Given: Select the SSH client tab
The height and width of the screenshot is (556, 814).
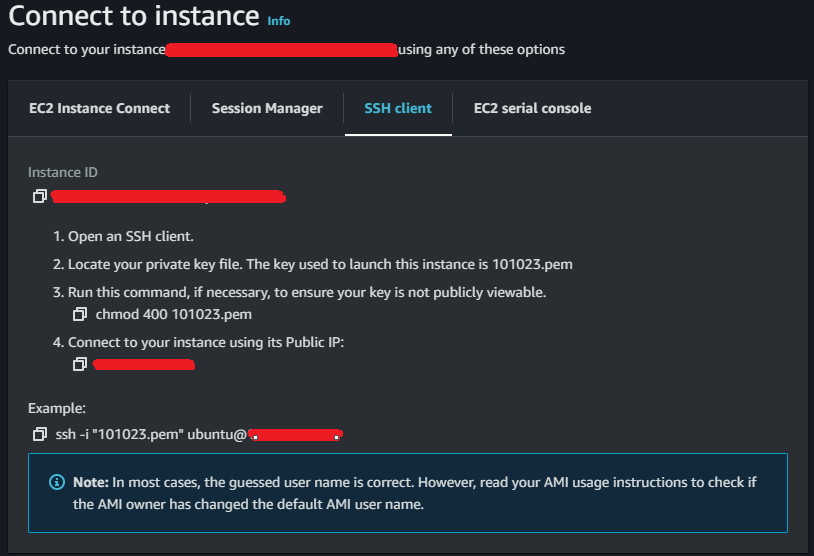Looking at the screenshot, I should [x=398, y=108].
